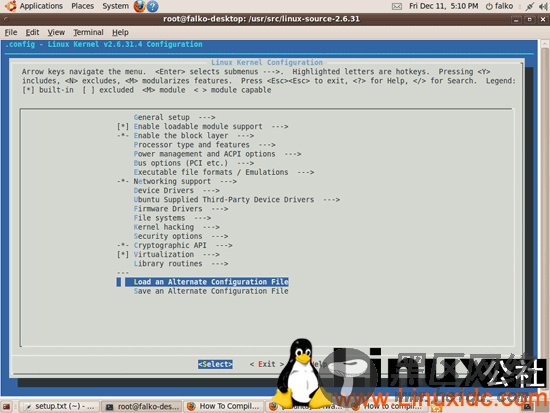
Task: Open the terminal Edit menu
Action: coord(32,32)
